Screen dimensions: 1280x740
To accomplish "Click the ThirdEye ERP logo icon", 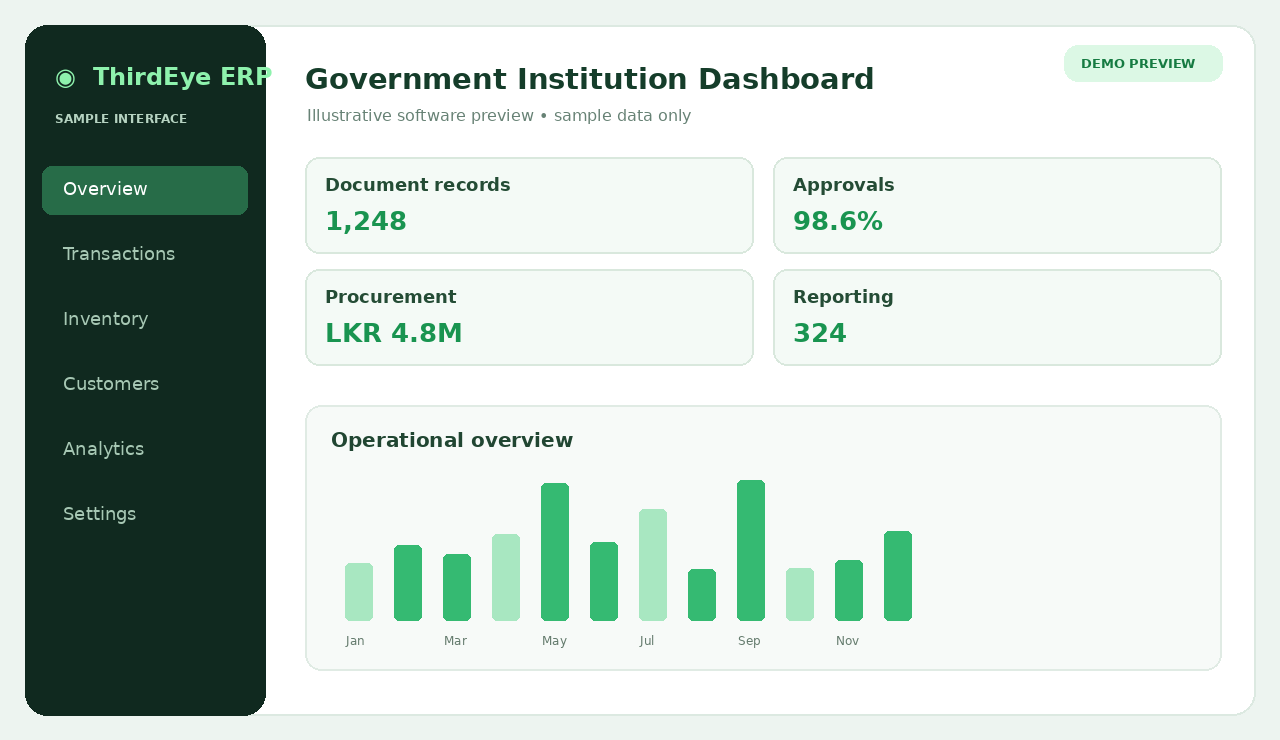I will coord(65,78).
